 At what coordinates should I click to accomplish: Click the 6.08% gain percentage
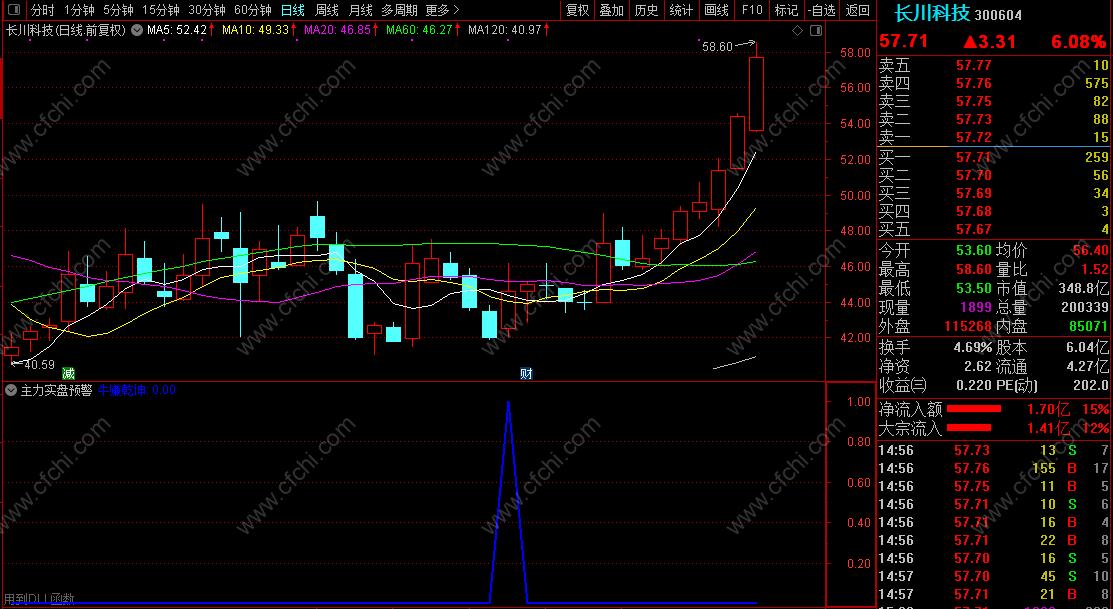pos(1078,42)
